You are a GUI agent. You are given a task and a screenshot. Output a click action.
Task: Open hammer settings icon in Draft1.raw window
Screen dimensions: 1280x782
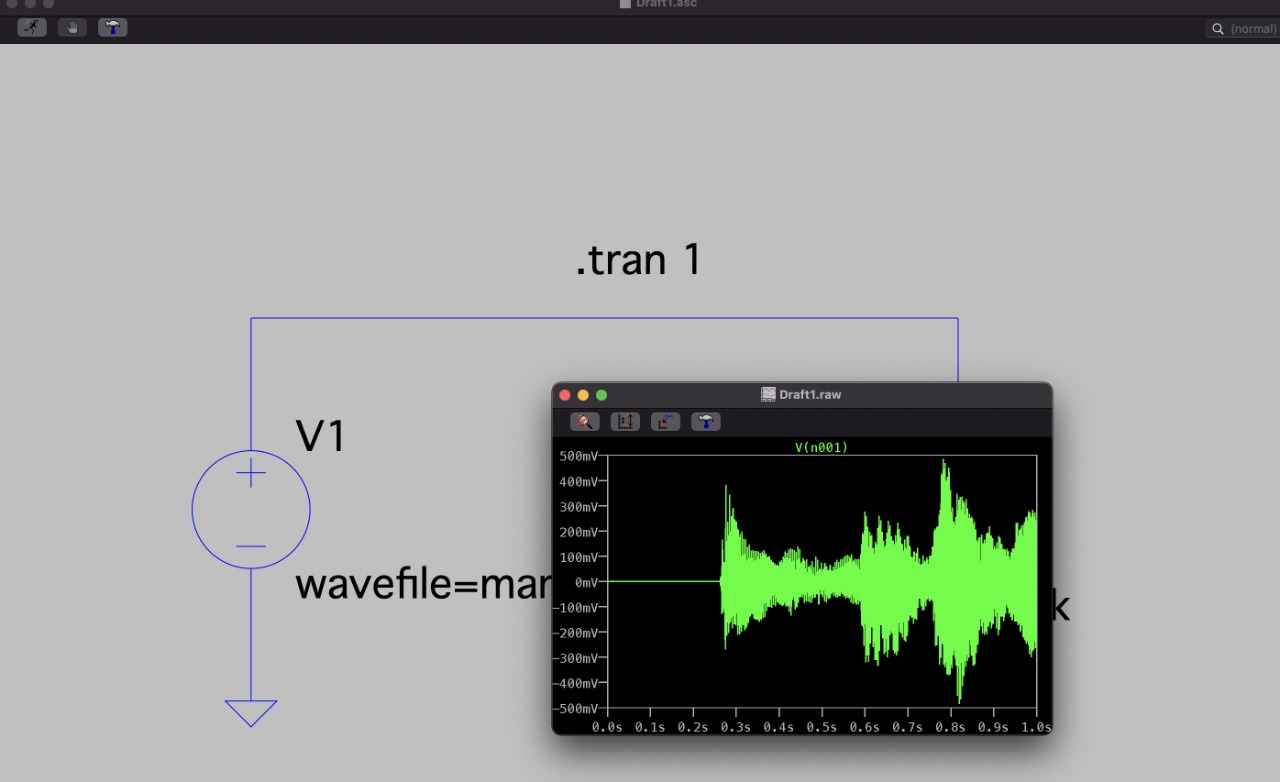706,422
